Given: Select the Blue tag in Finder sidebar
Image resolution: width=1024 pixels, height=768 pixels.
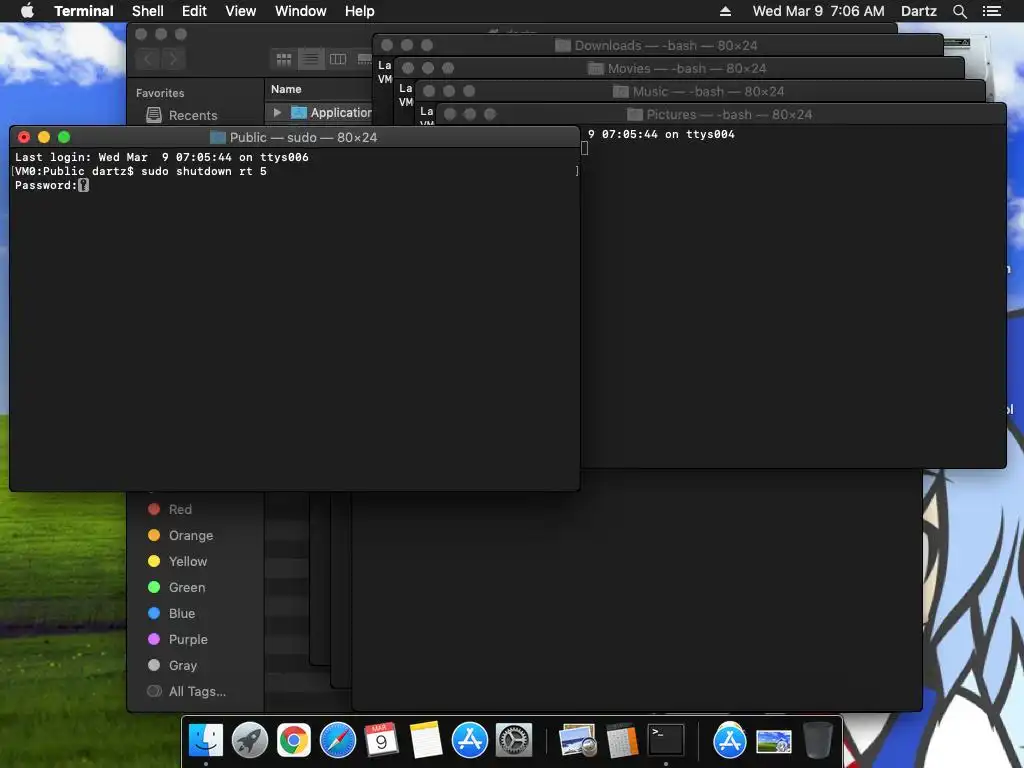Looking at the screenshot, I should [x=182, y=613].
